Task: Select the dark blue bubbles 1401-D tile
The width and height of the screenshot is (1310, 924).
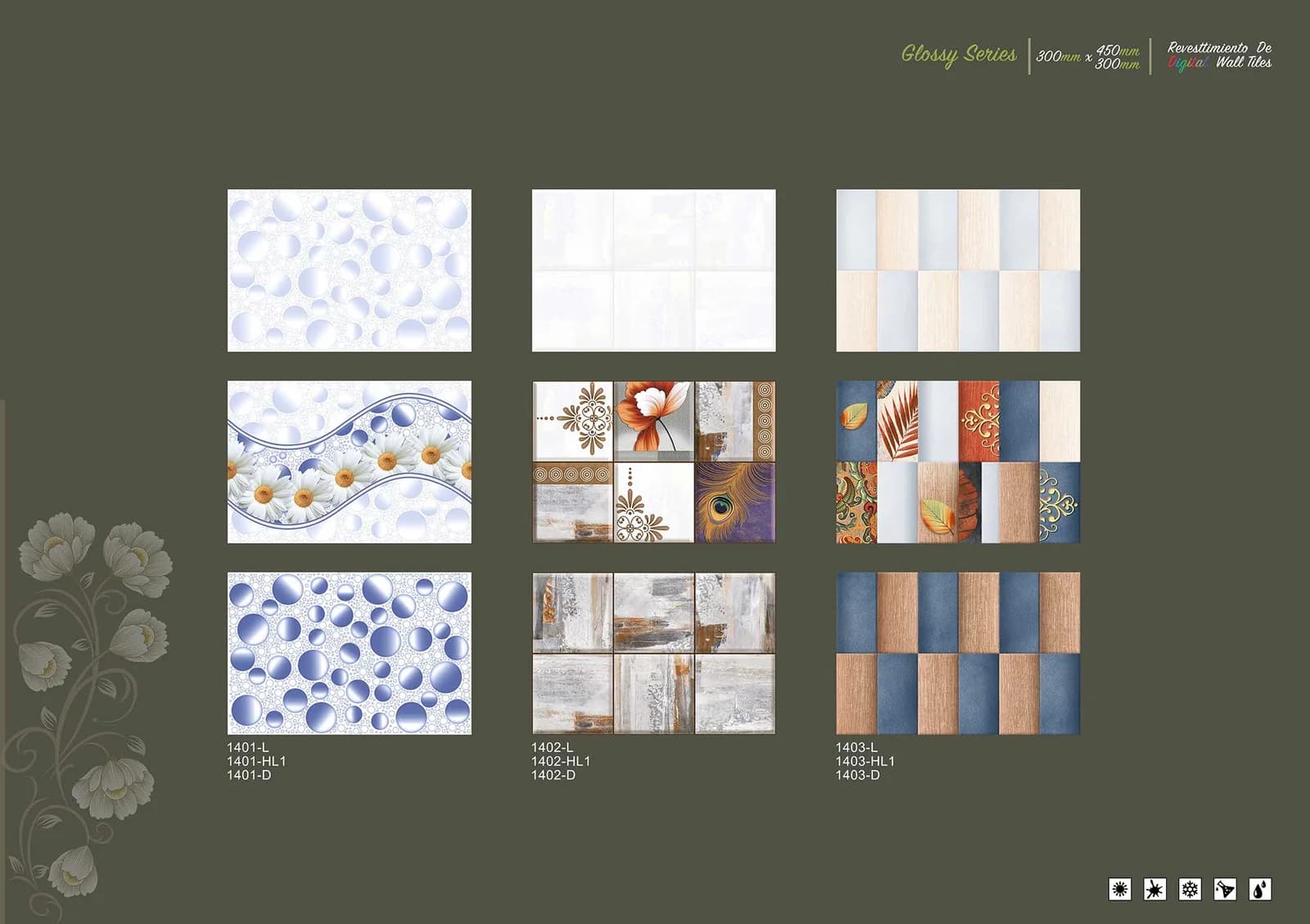Action: pos(350,653)
